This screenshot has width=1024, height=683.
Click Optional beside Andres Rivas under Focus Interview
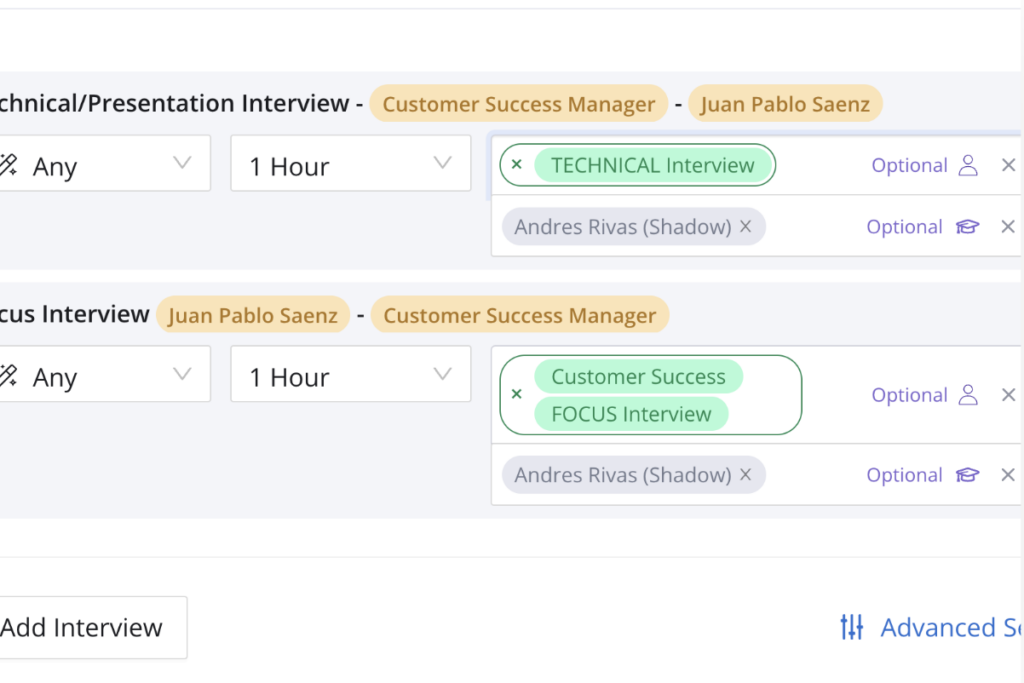click(904, 475)
